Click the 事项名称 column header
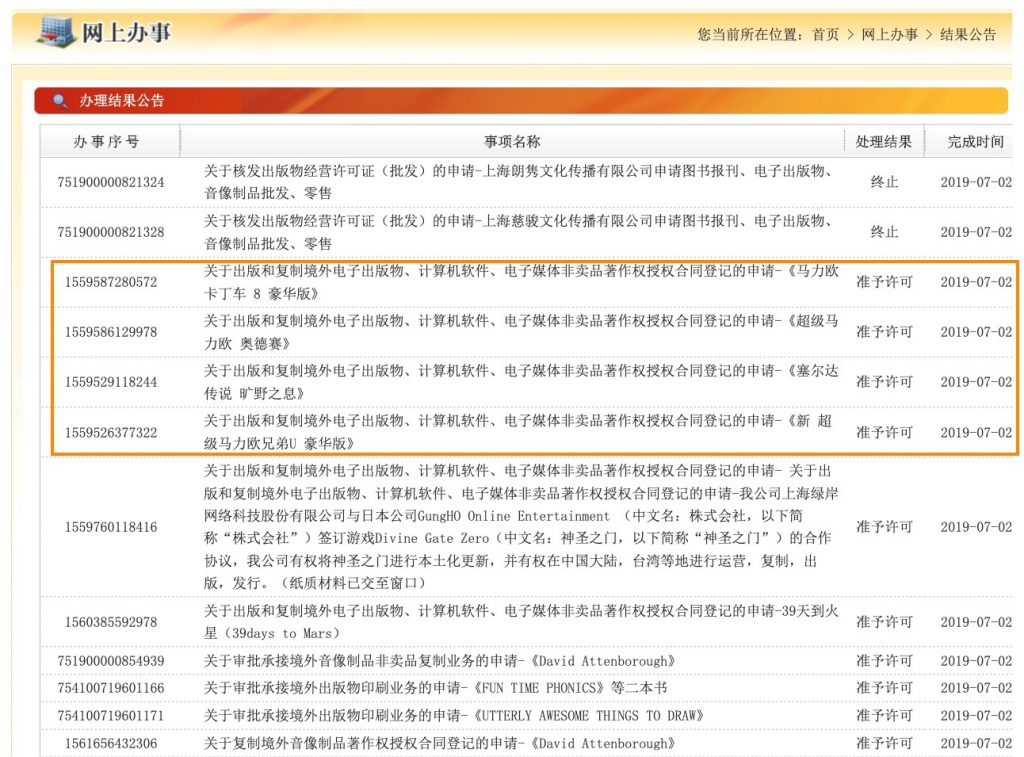 [512, 142]
